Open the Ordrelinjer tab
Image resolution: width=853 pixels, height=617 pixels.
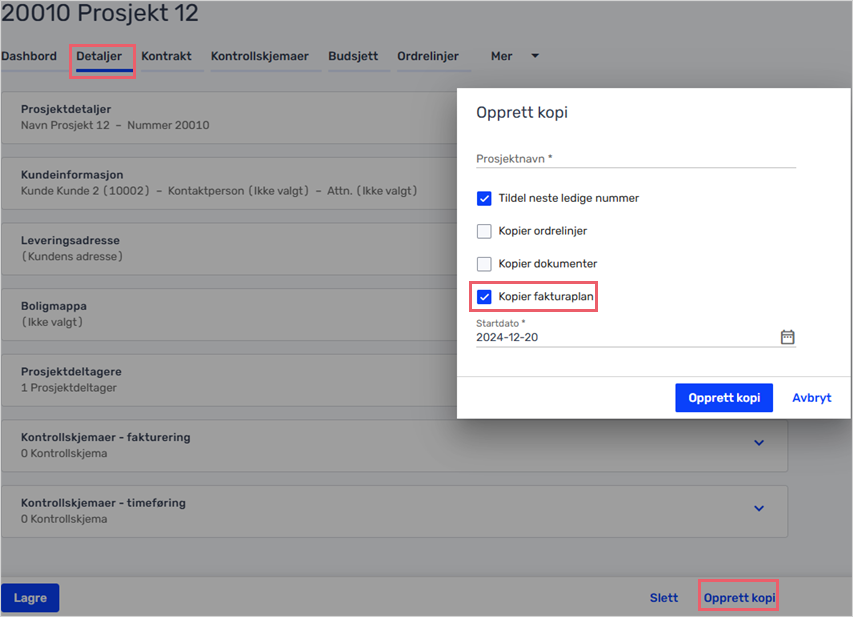tap(428, 56)
